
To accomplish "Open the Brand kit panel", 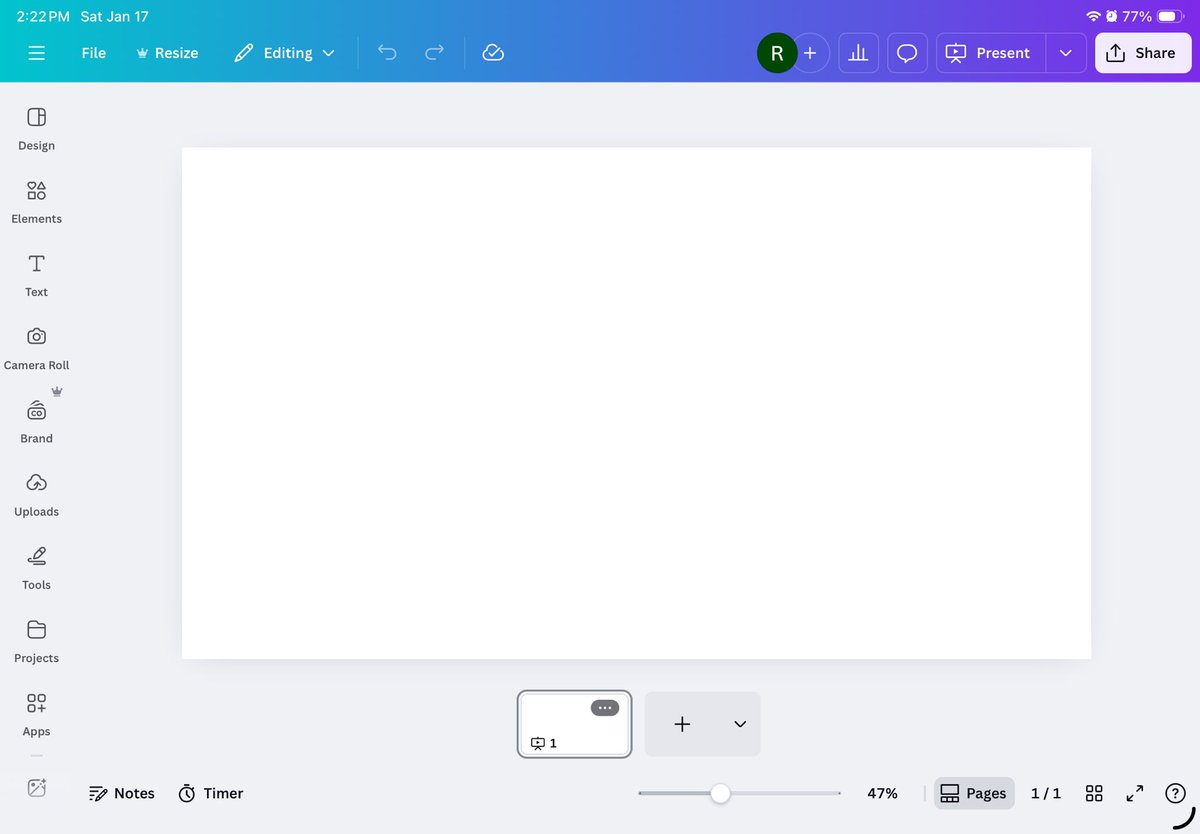I will [x=37, y=421].
